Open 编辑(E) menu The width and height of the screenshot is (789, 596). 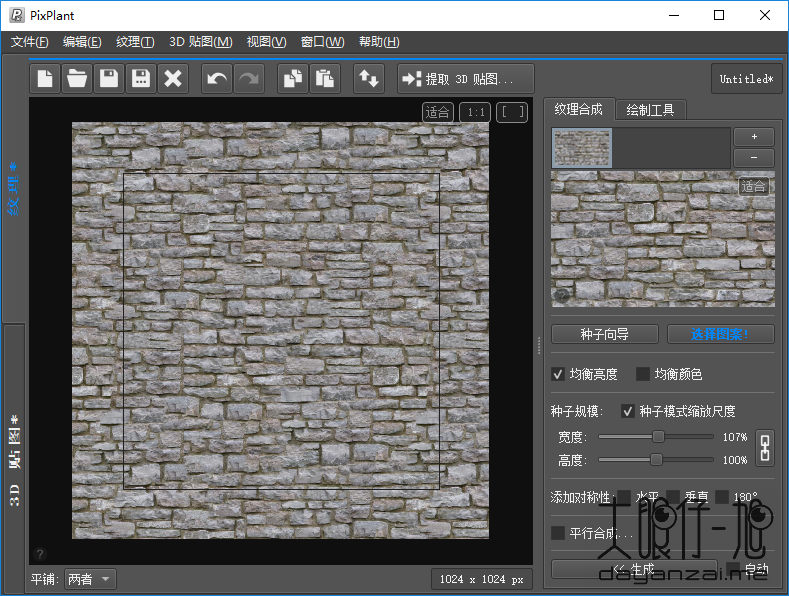82,42
